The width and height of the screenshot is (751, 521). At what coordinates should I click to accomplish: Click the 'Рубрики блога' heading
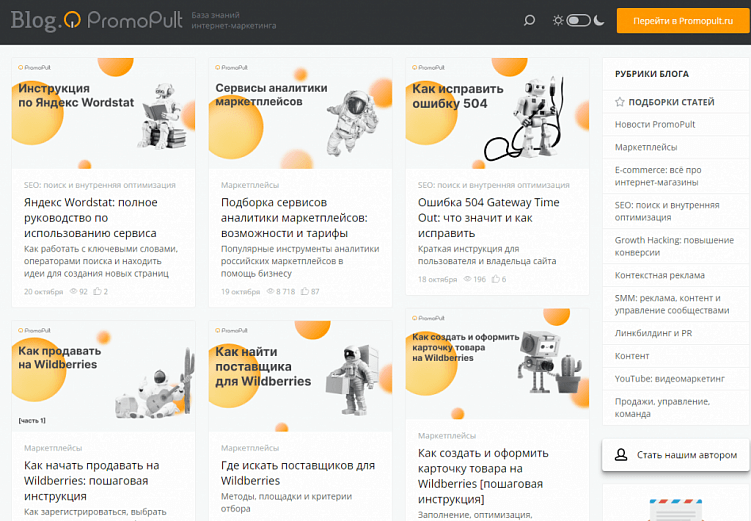coord(651,74)
